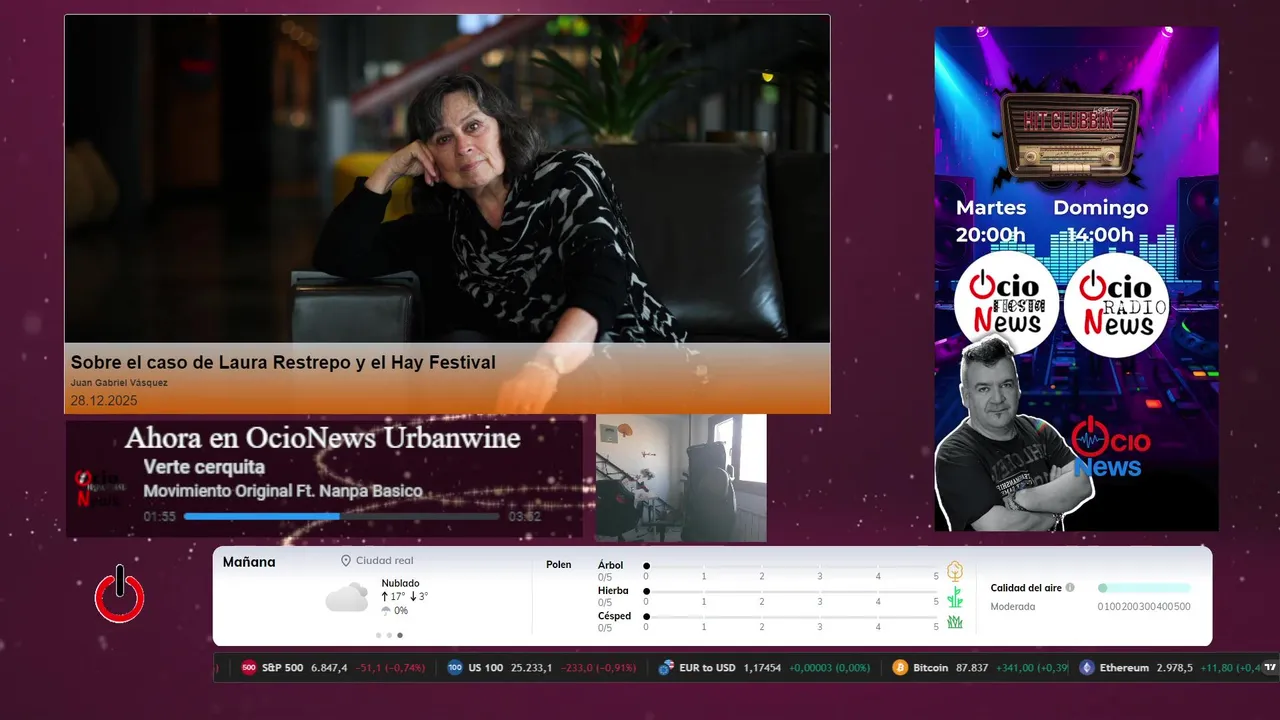Click the Césped pollen level slider

pos(791,617)
